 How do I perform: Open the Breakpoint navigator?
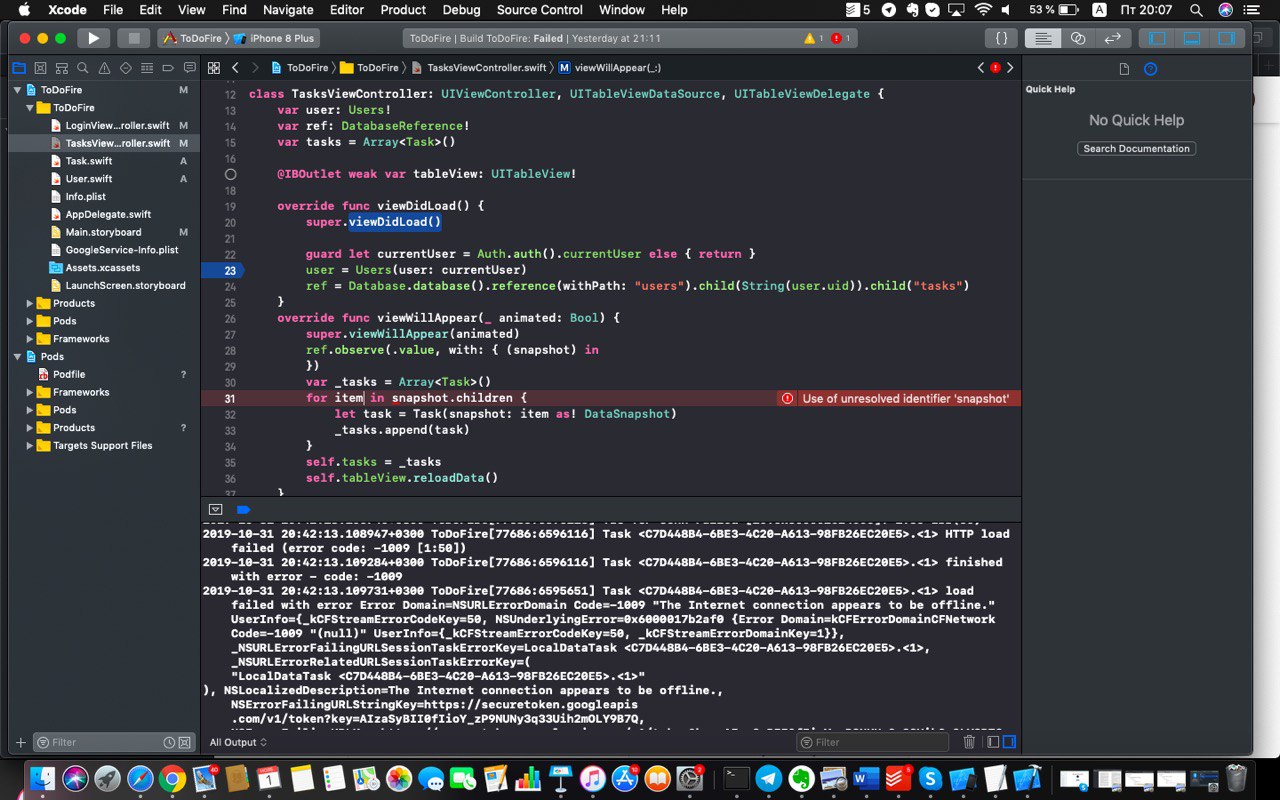pyautogui.click(x=168, y=68)
